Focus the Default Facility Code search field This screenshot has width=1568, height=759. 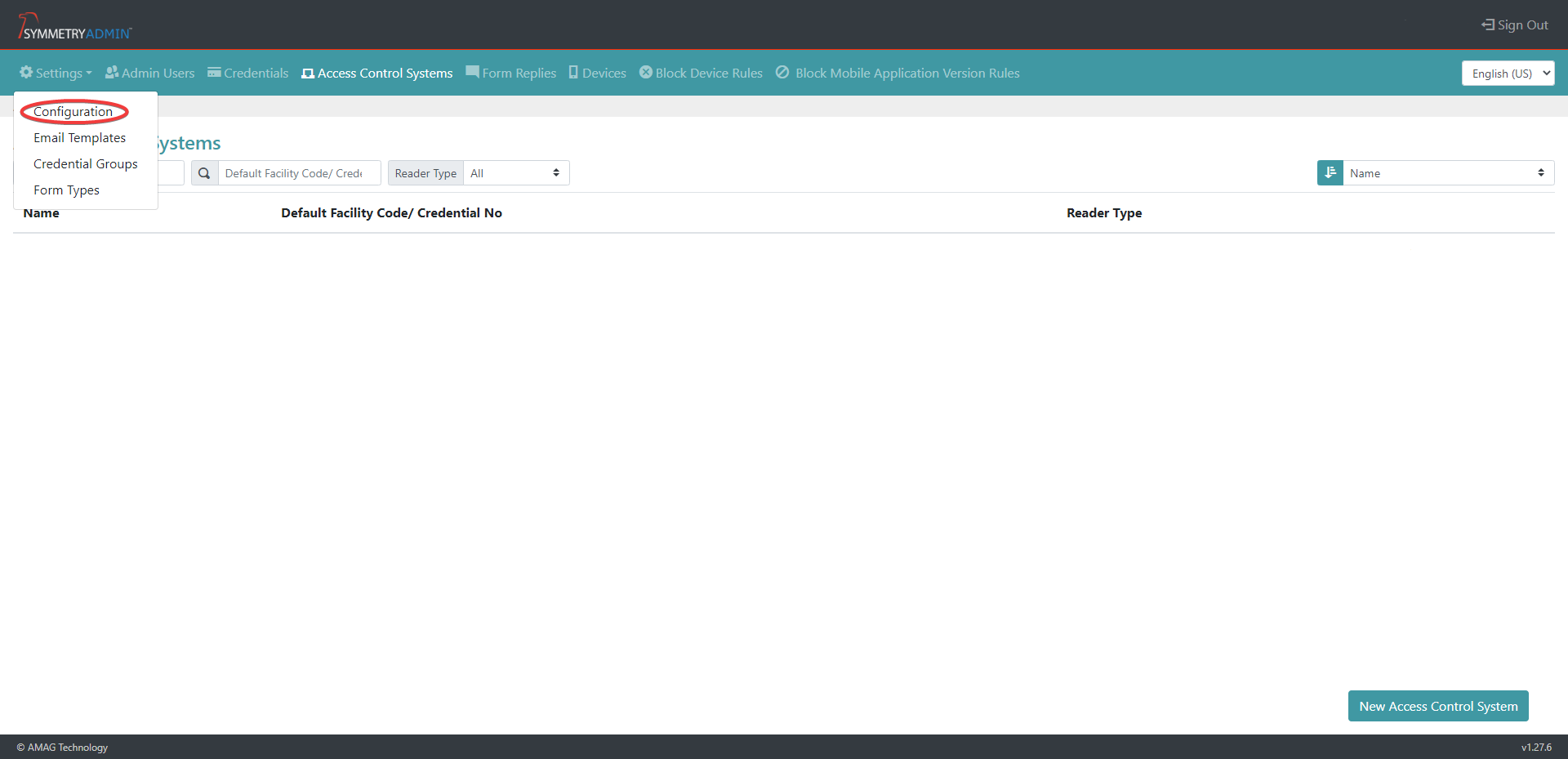(299, 173)
